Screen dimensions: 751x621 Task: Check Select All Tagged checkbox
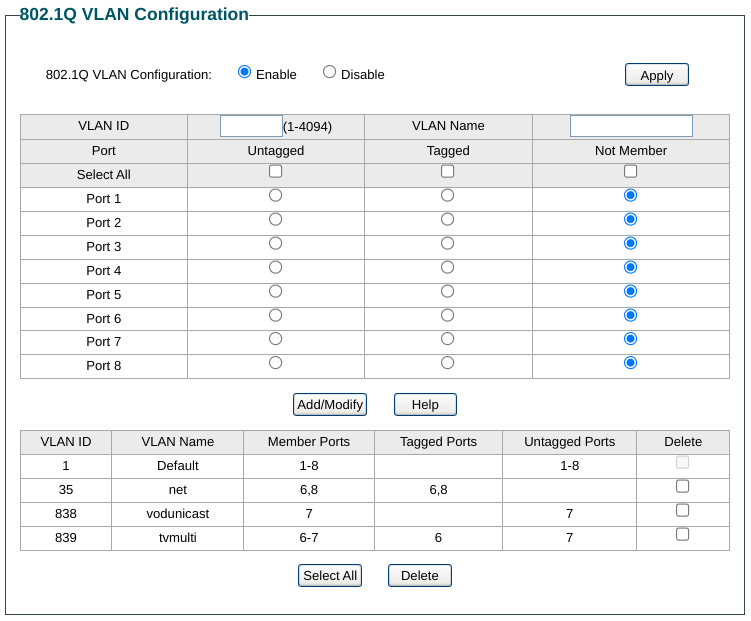click(x=447, y=171)
